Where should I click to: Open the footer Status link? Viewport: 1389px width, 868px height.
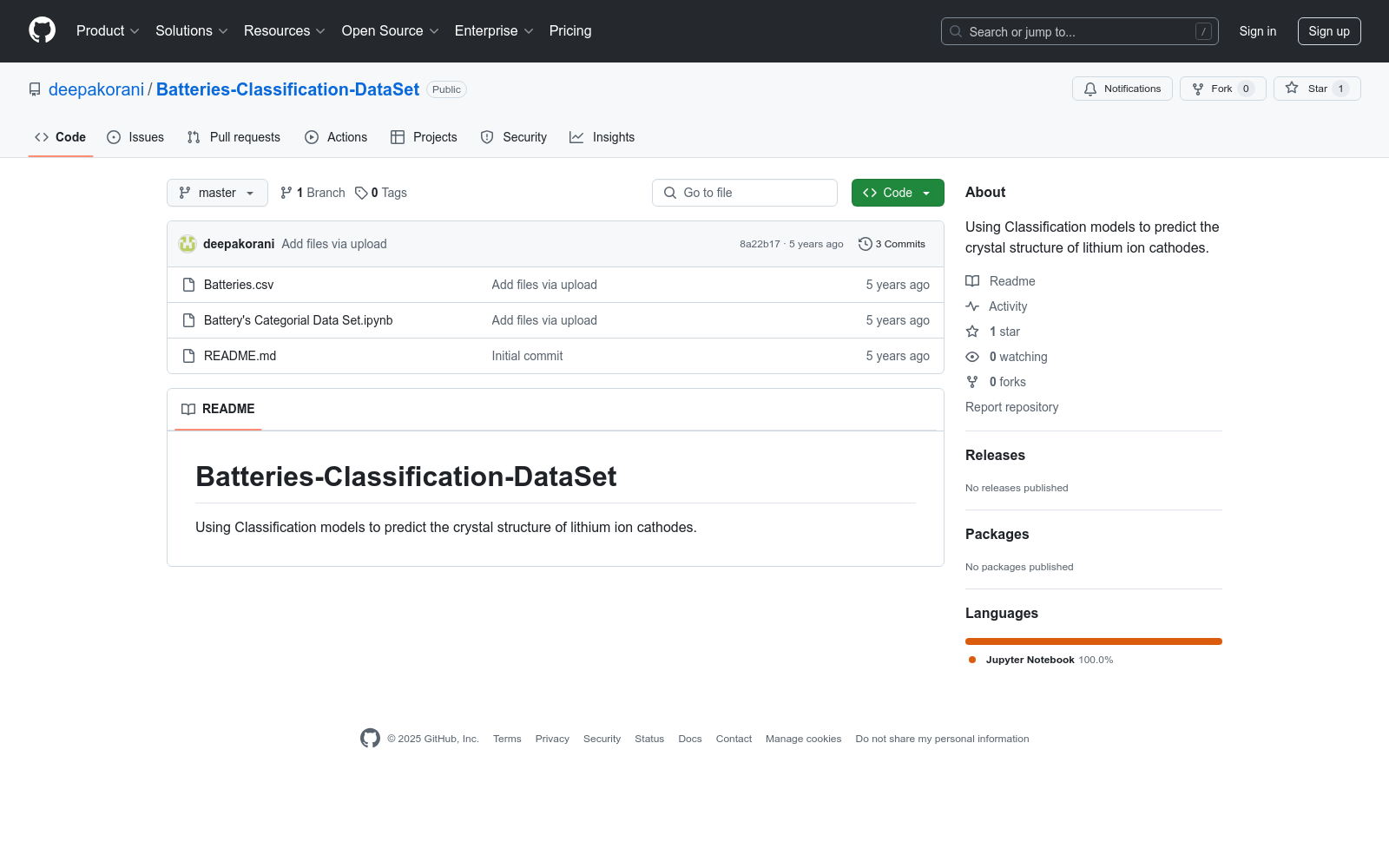649,739
